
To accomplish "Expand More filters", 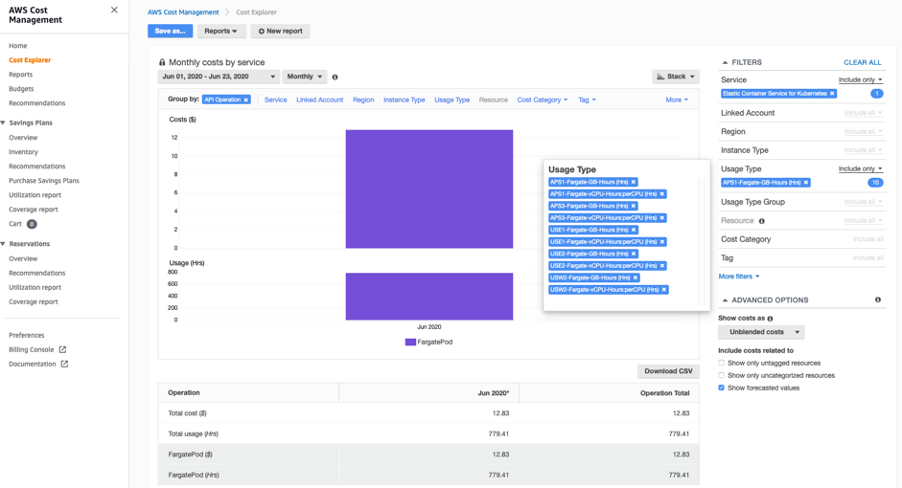I will point(739,276).
